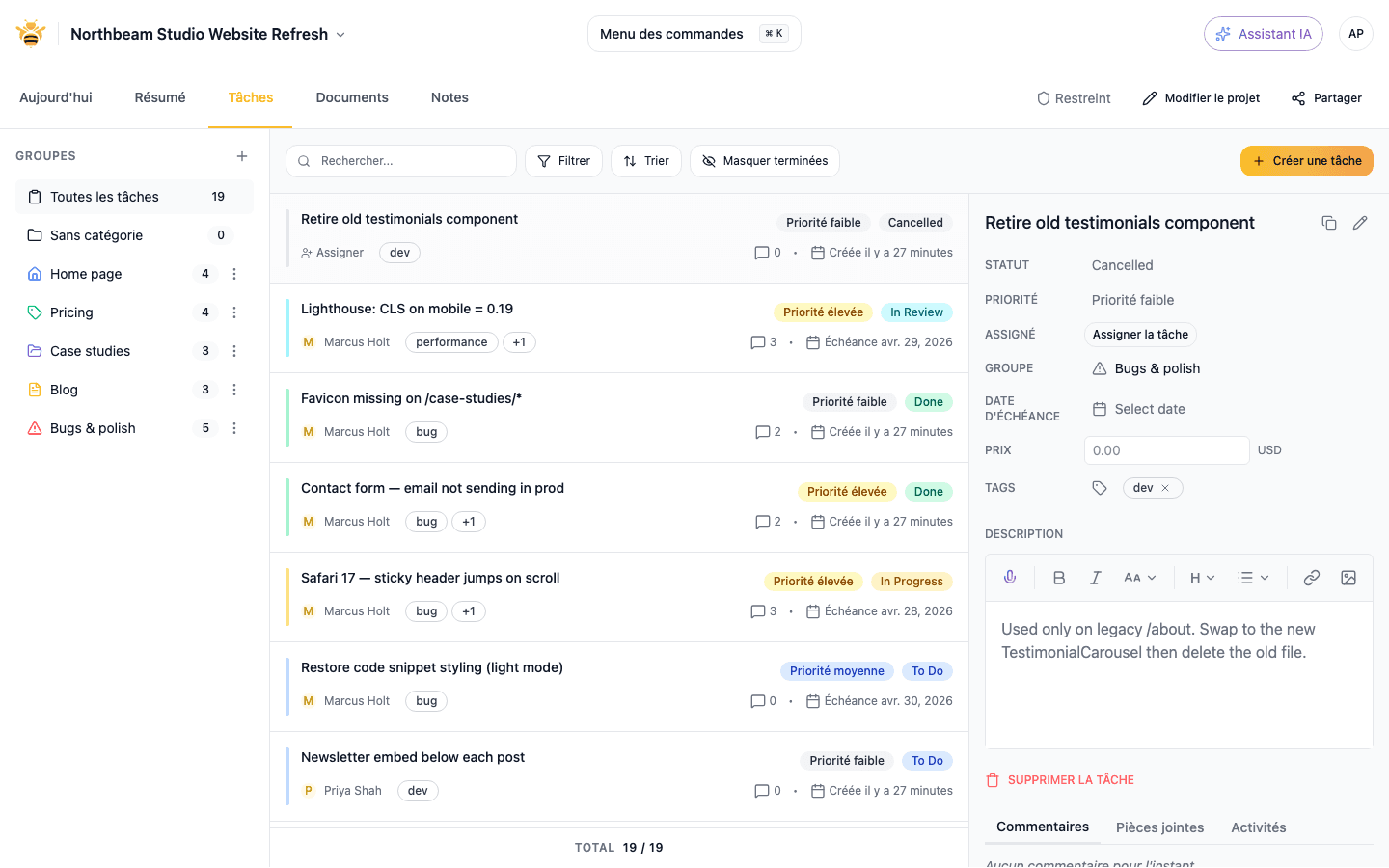
Task: Expand the H heading style dropdown
Action: 1201,577
